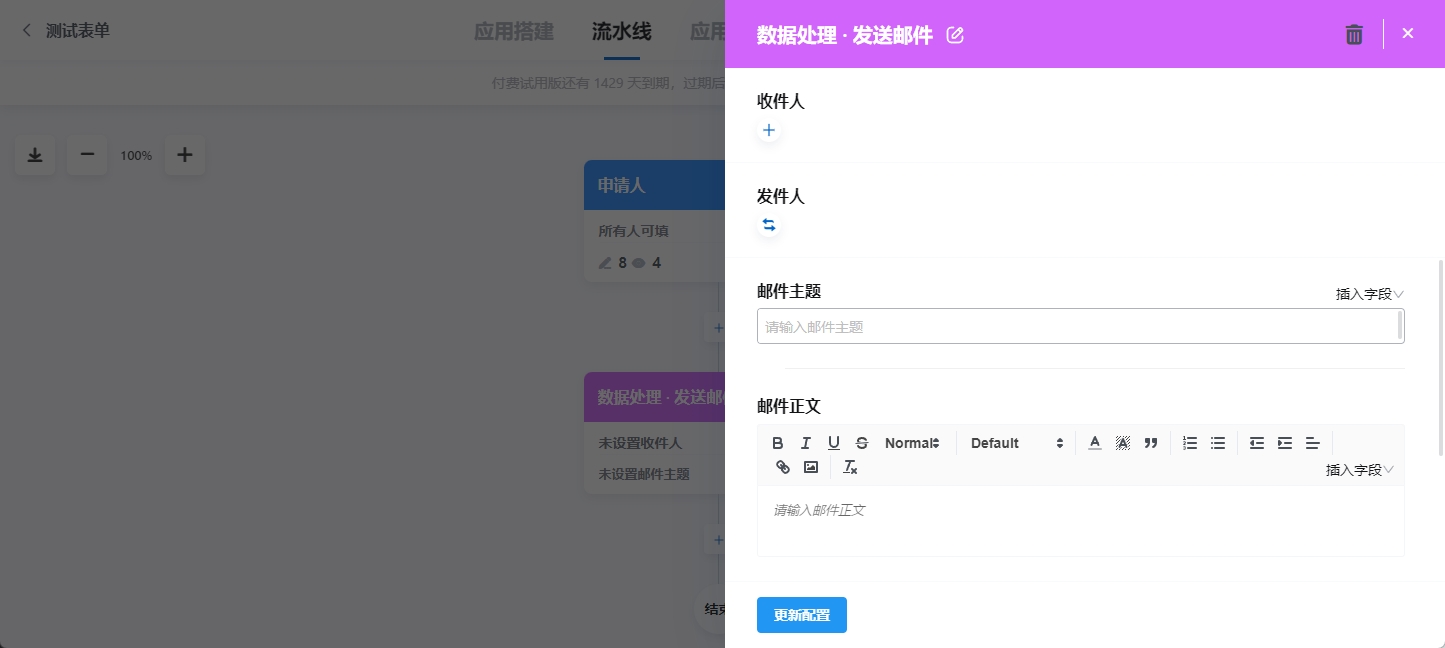Toggle underline in the rich text toolbar
Image resolution: width=1445 pixels, height=648 pixels.
coord(834,443)
